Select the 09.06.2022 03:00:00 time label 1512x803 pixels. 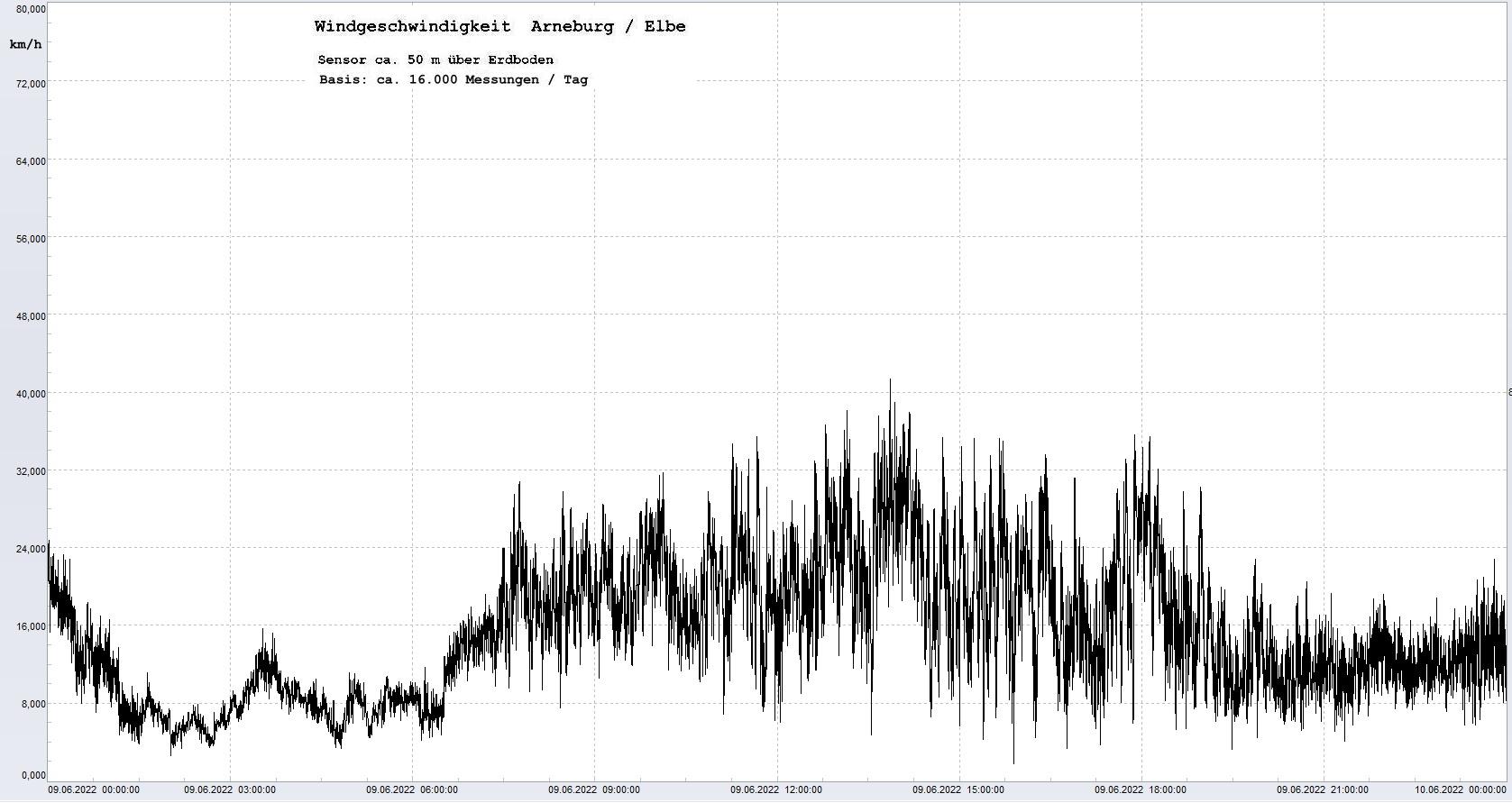[x=230, y=790]
